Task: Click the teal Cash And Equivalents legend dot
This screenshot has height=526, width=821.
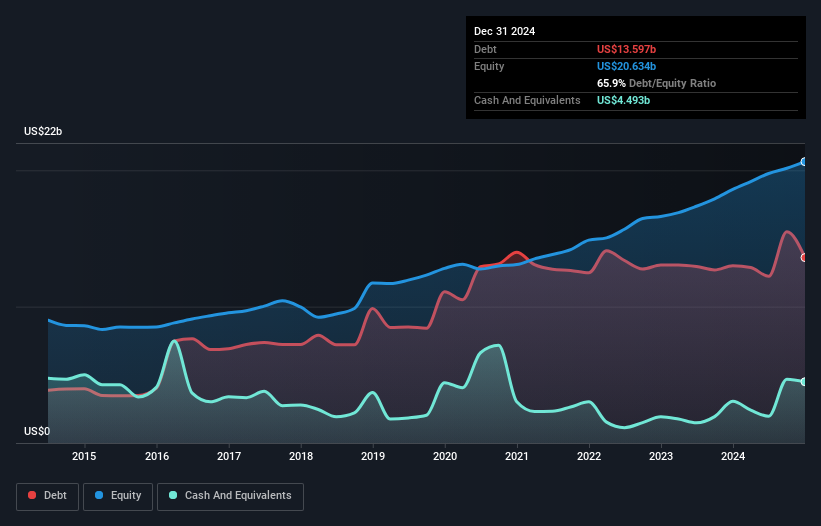Action: (x=173, y=495)
